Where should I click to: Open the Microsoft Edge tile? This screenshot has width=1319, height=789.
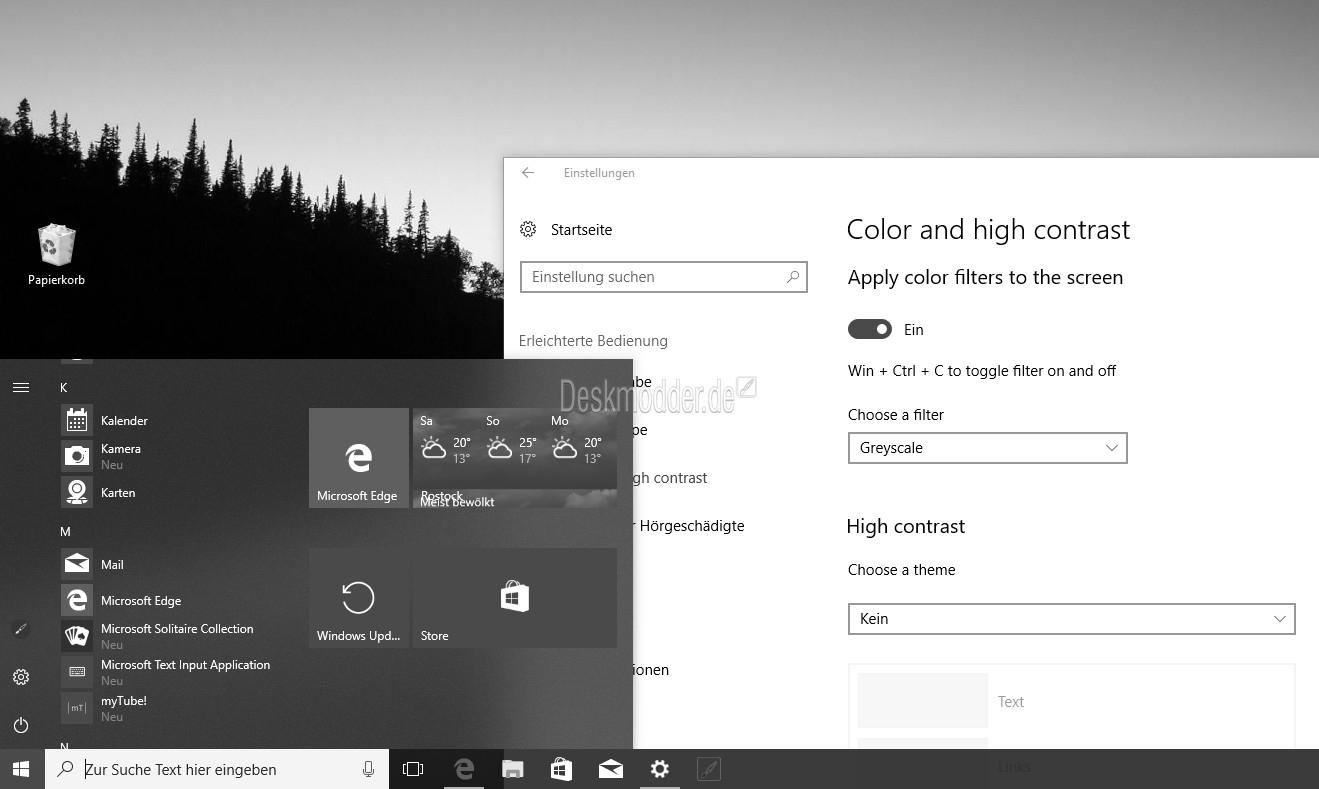[359, 458]
